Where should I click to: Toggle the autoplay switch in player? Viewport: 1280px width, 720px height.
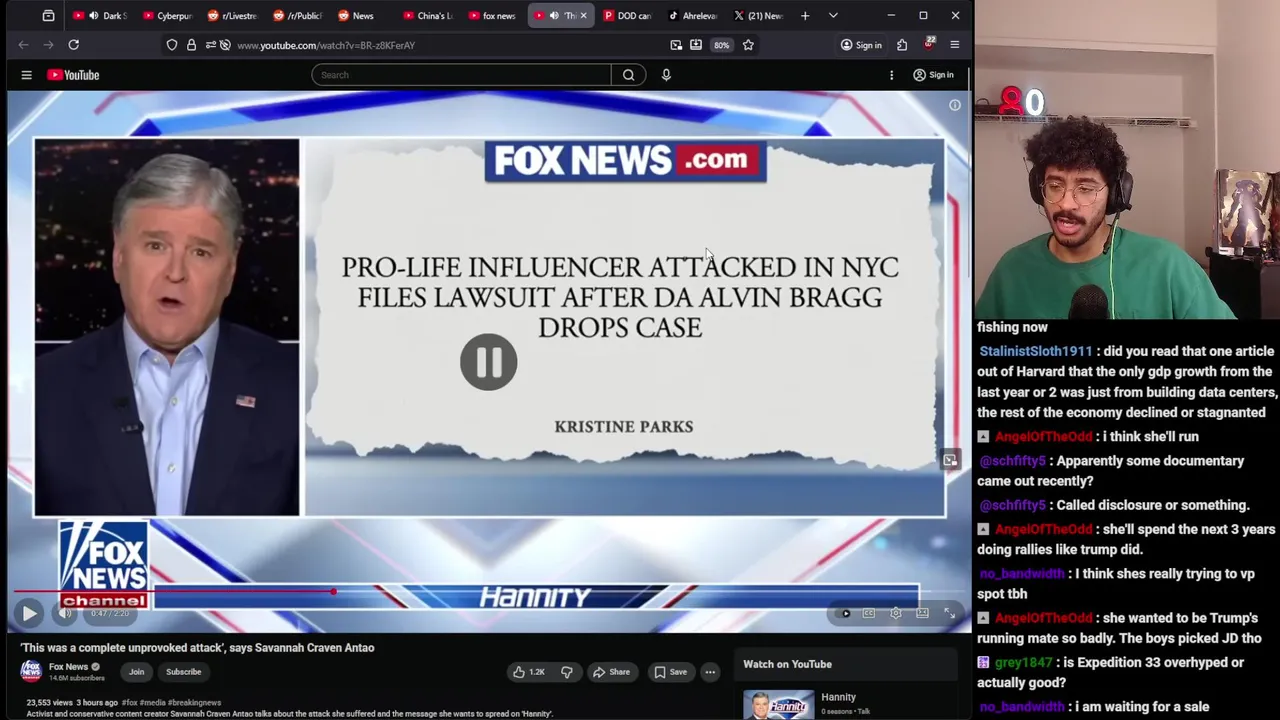[845, 613]
